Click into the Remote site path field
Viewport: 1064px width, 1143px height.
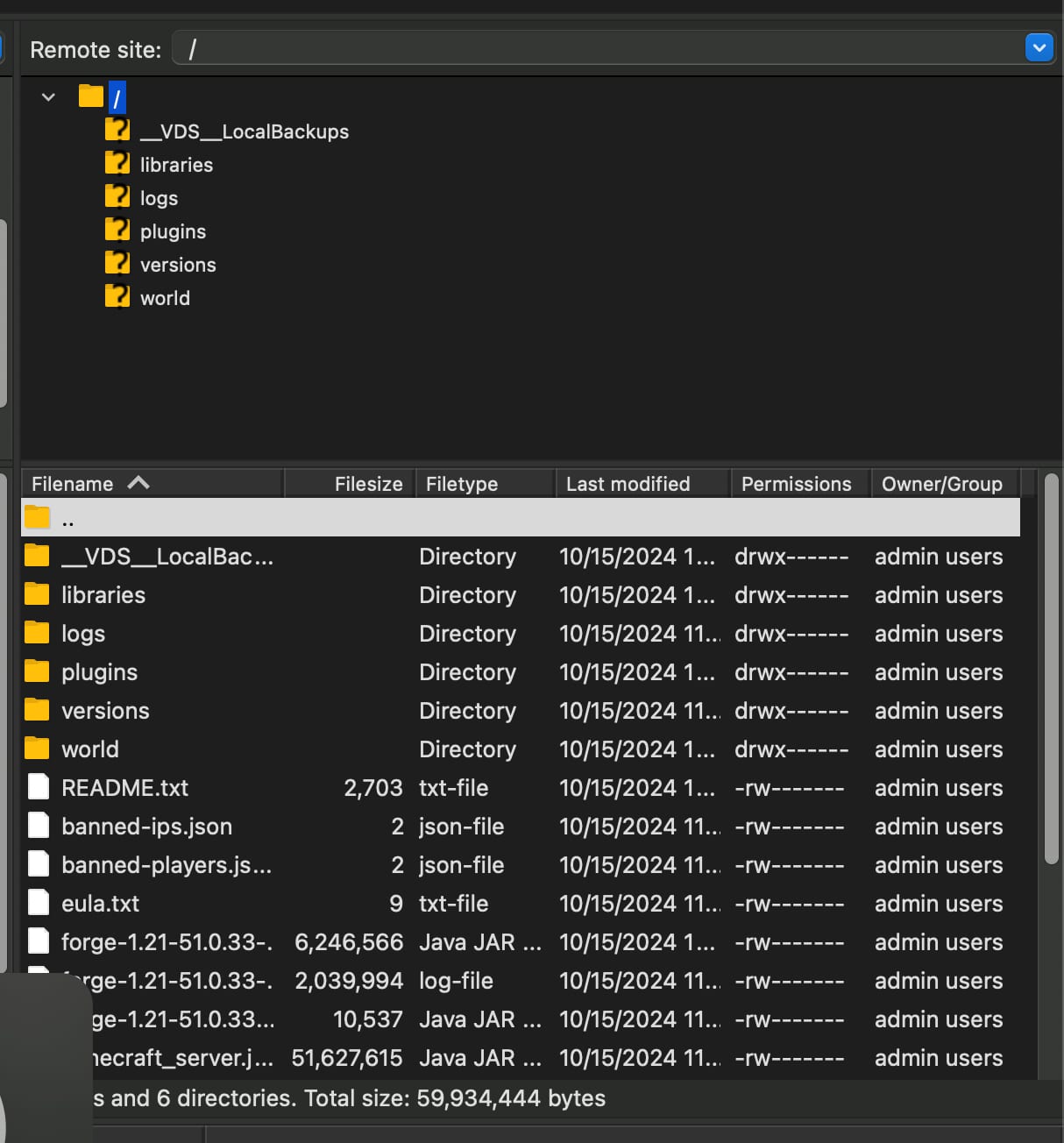tap(596, 49)
